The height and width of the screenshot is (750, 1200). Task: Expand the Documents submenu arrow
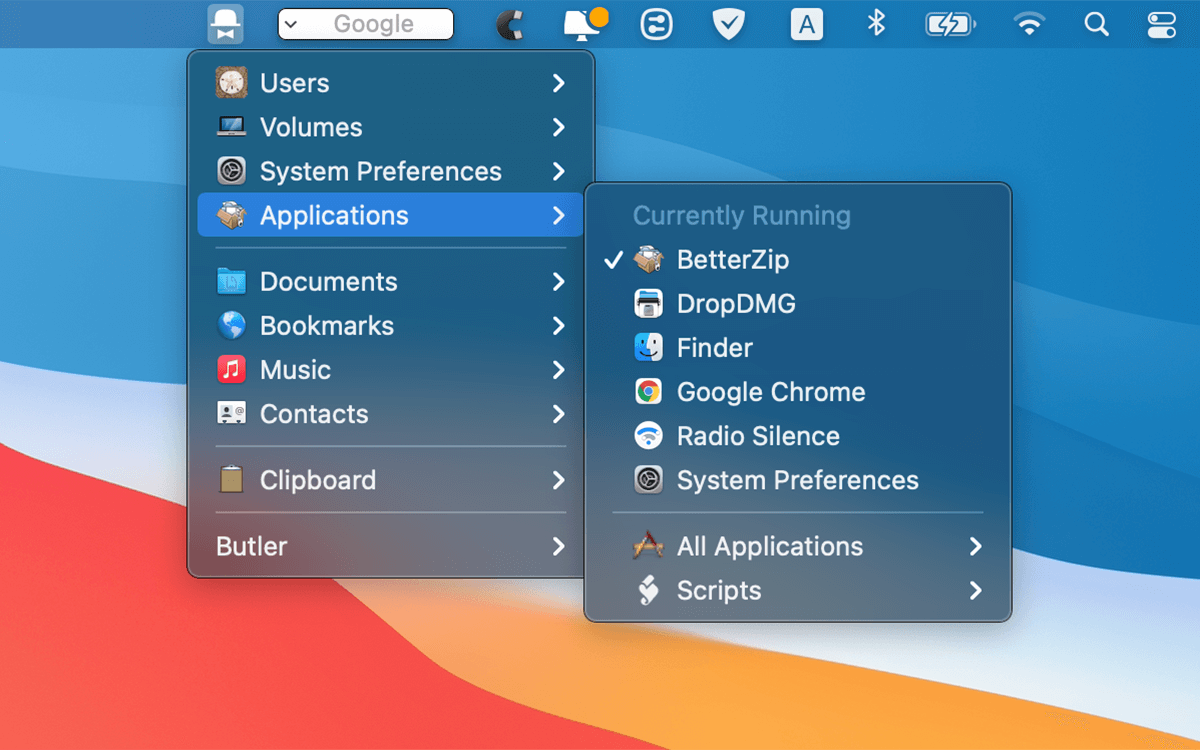[x=558, y=282]
